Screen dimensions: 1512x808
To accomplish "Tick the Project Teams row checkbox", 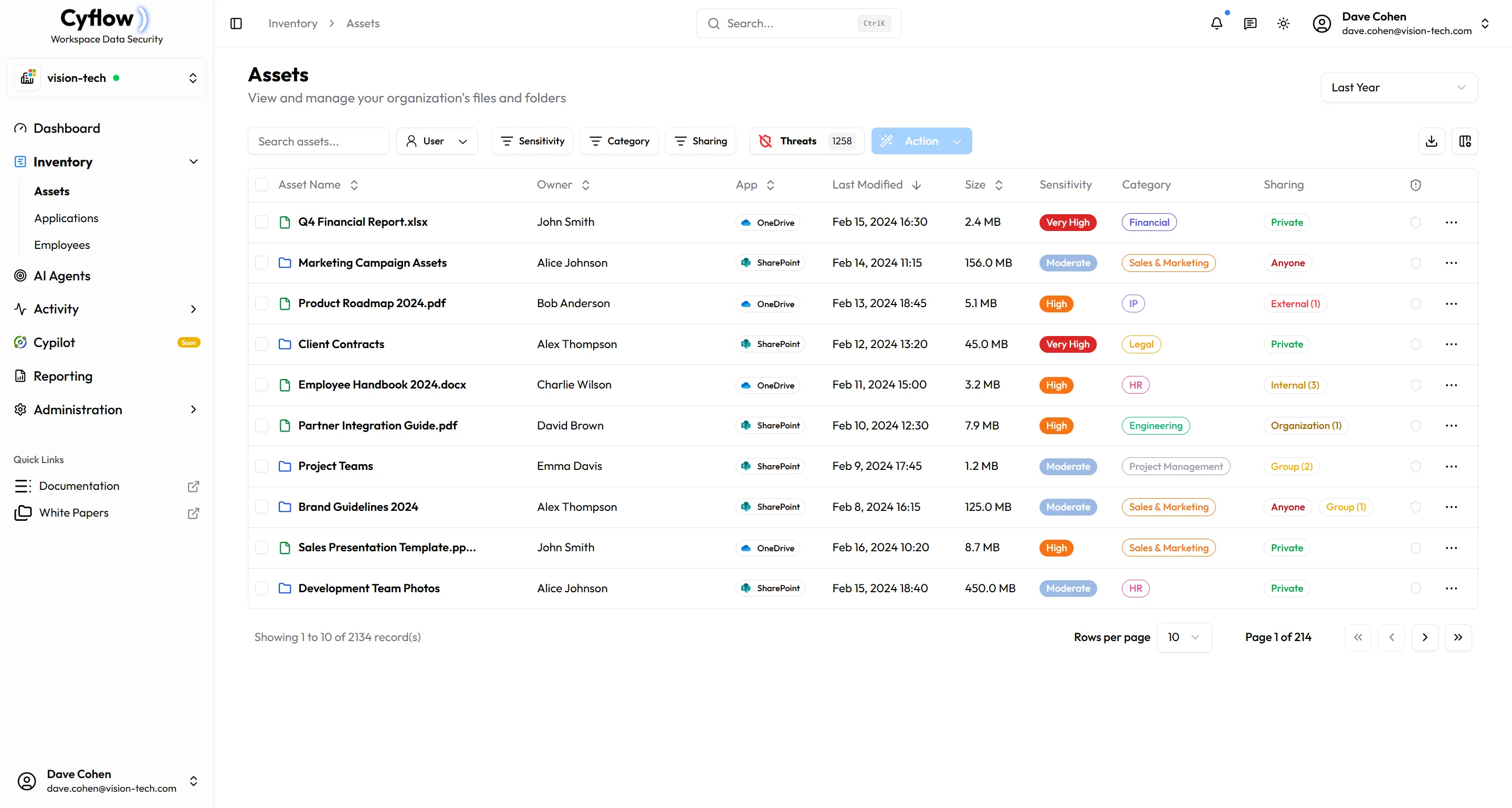I will click(262, 467).
